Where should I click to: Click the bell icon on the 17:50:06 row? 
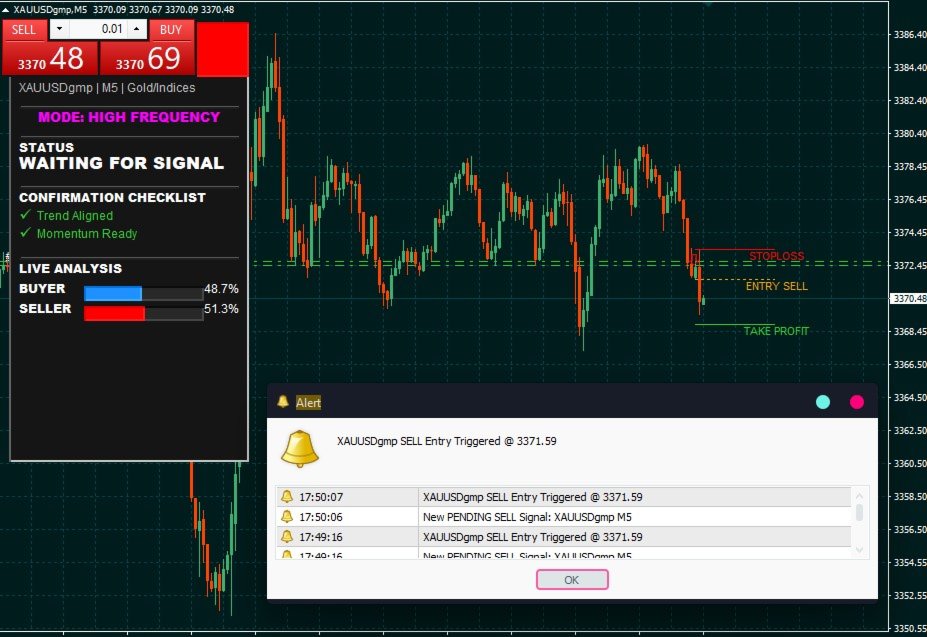point(287,517)
